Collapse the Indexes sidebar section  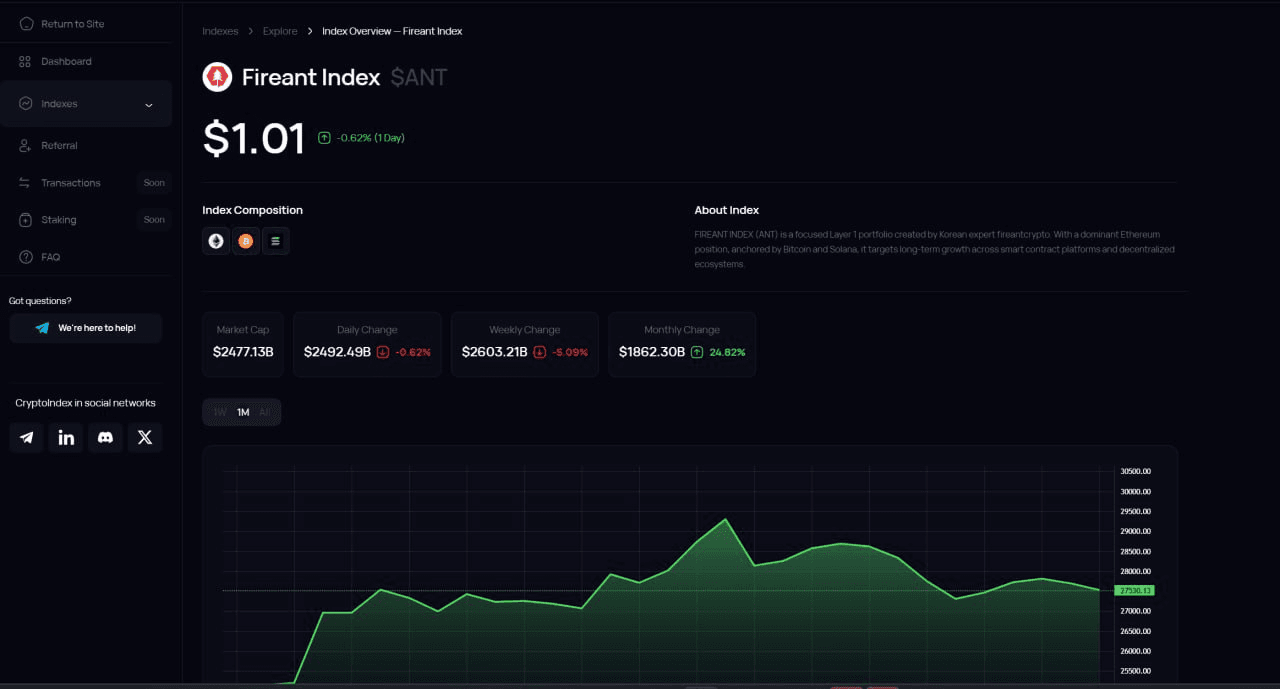click(x=148, y=103)
